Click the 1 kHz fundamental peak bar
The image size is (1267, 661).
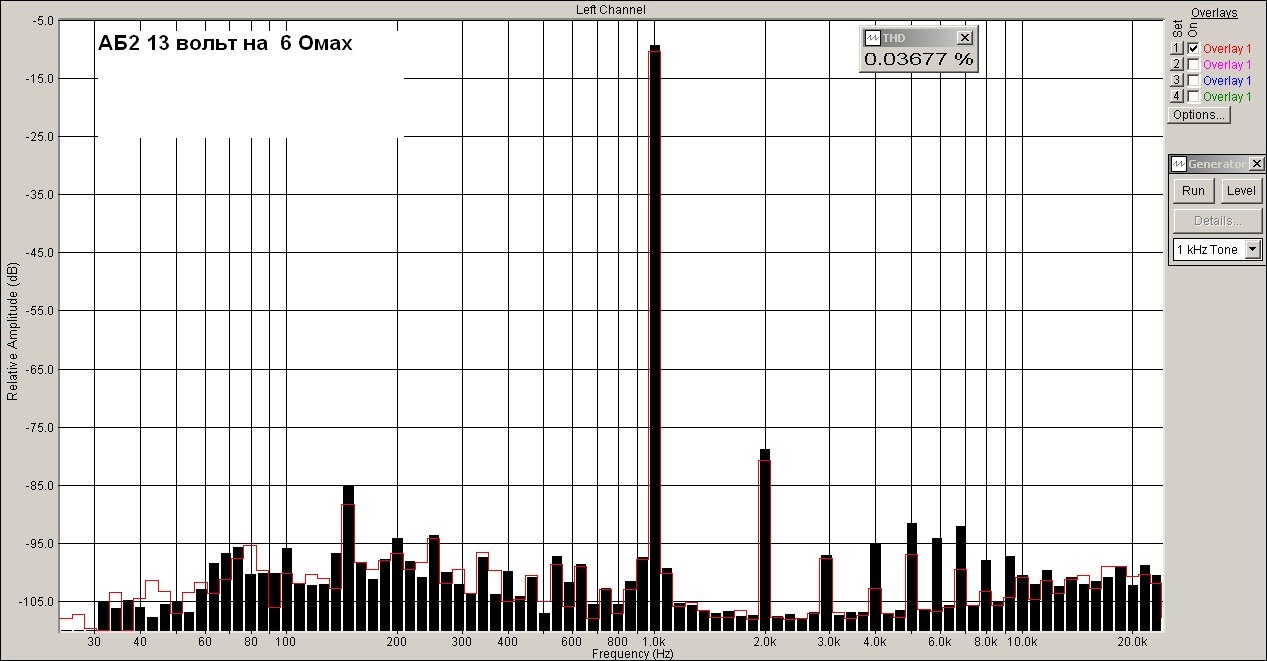[x=655, y=337]
